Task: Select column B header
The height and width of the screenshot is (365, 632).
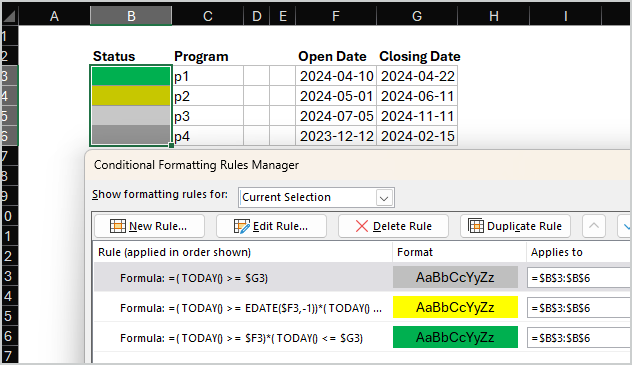Action: pyautogui.click(x=131, y=16)
